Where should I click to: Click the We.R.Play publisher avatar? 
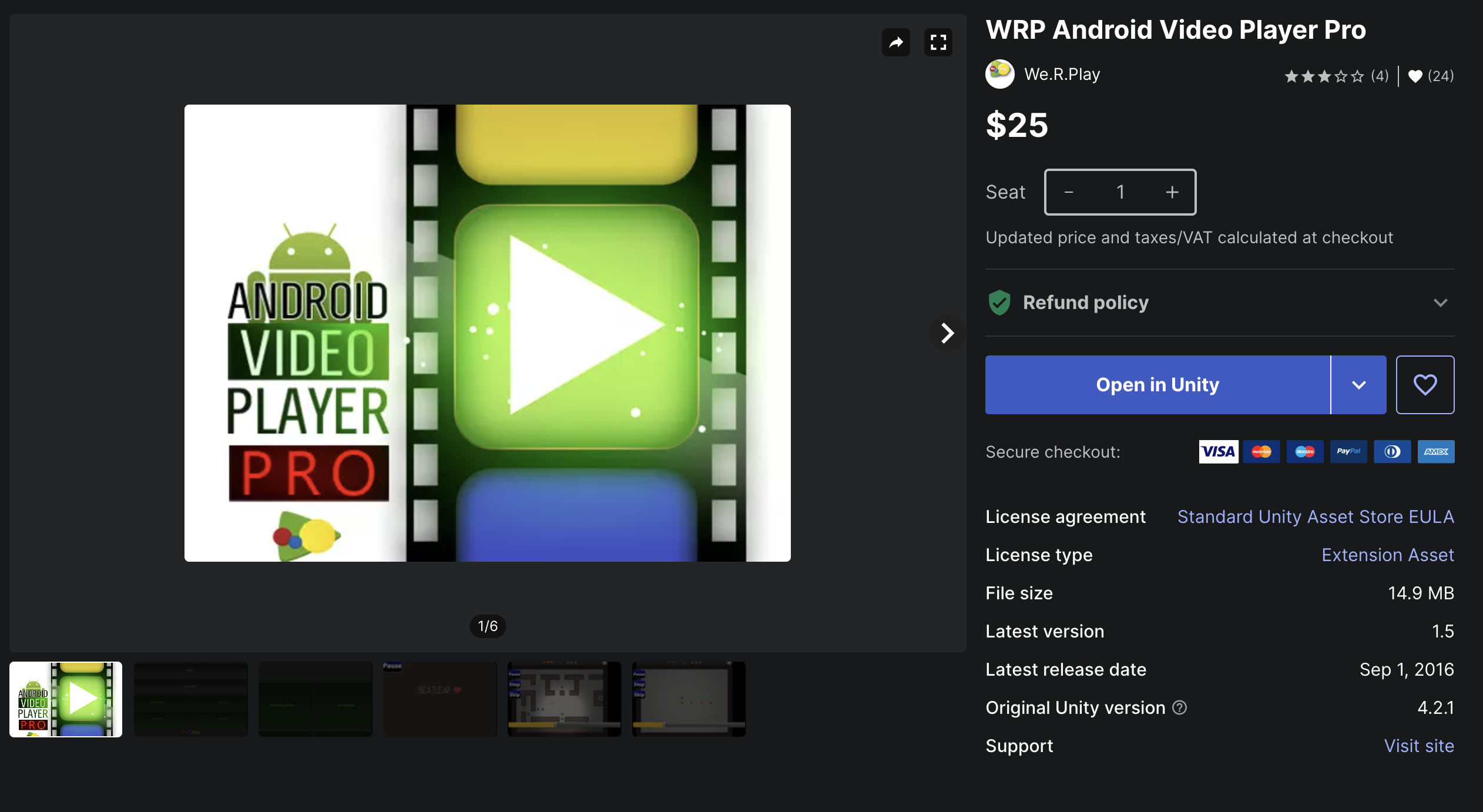1000,74
